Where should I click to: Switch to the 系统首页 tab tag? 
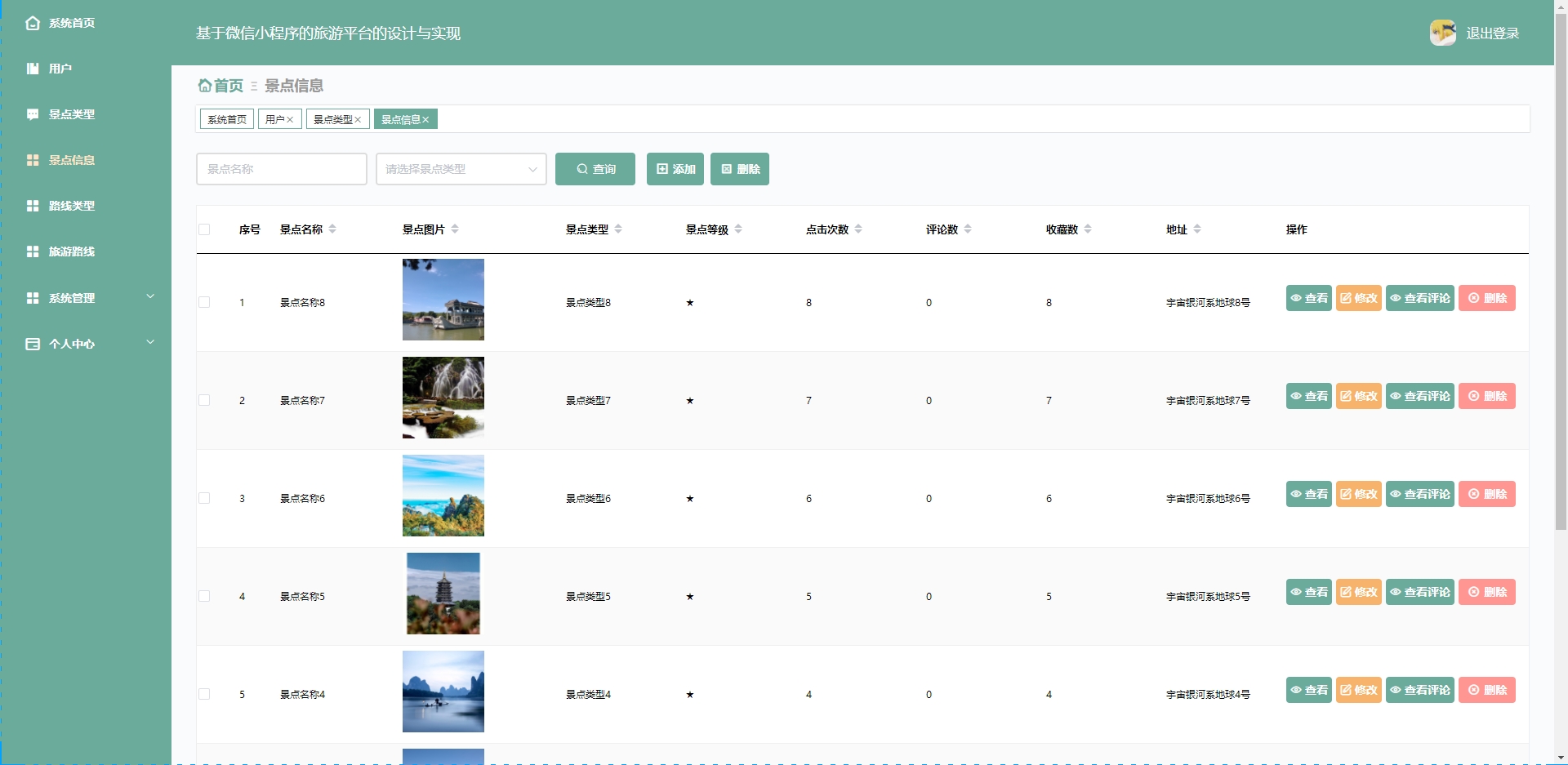click(x=227, y=119)
